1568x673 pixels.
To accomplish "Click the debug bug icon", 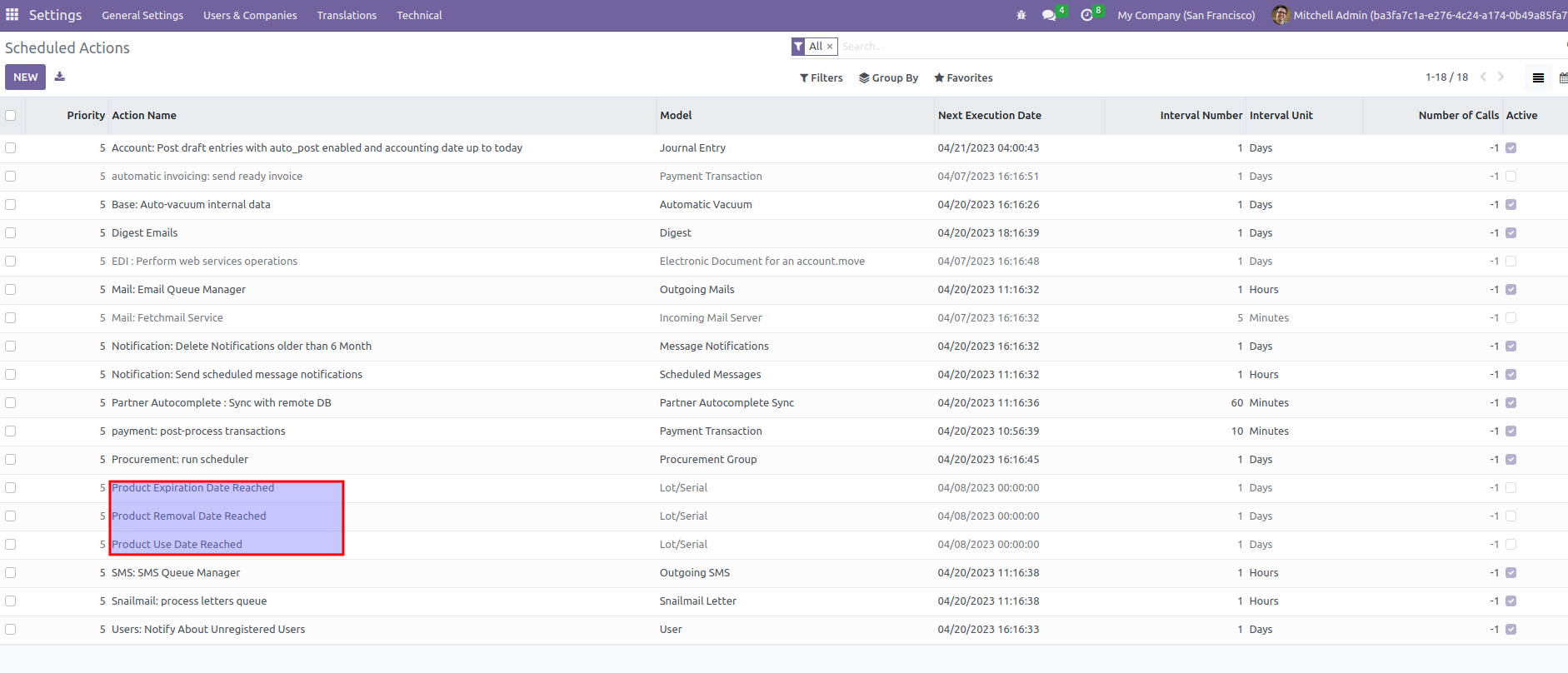I will (1021, 15).
